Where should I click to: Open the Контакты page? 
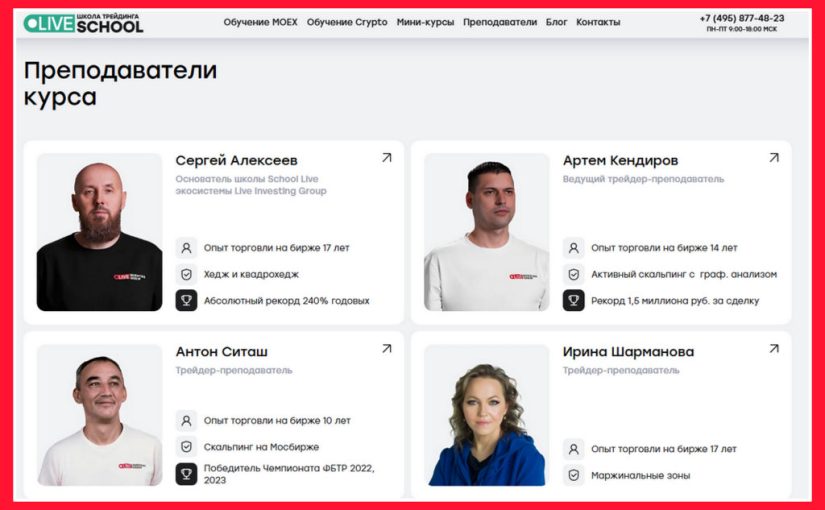click(598, 22)
